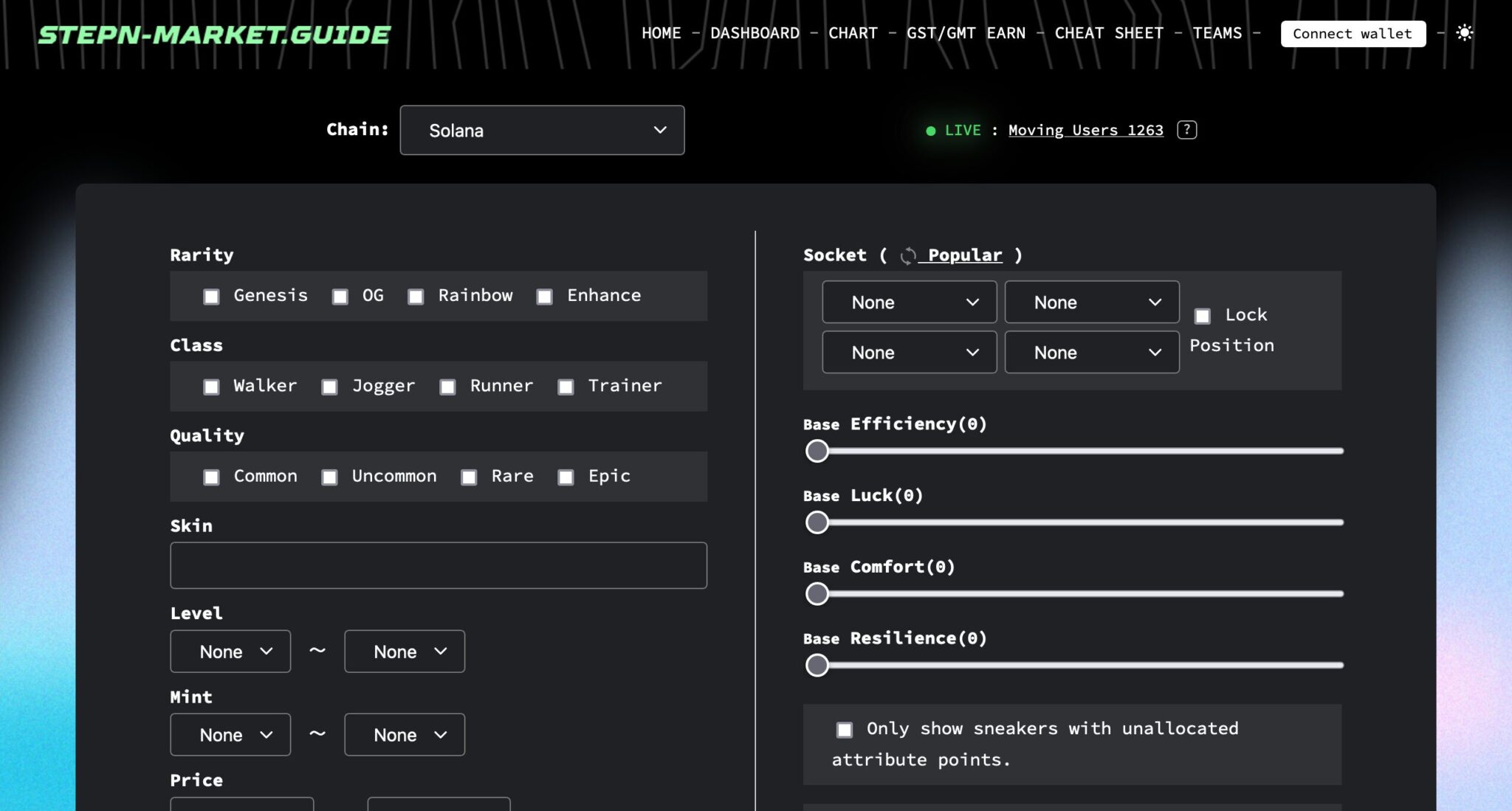Check the unallocated attribute points option
This screenshot has height=811, width=1512.
point(845,730)
